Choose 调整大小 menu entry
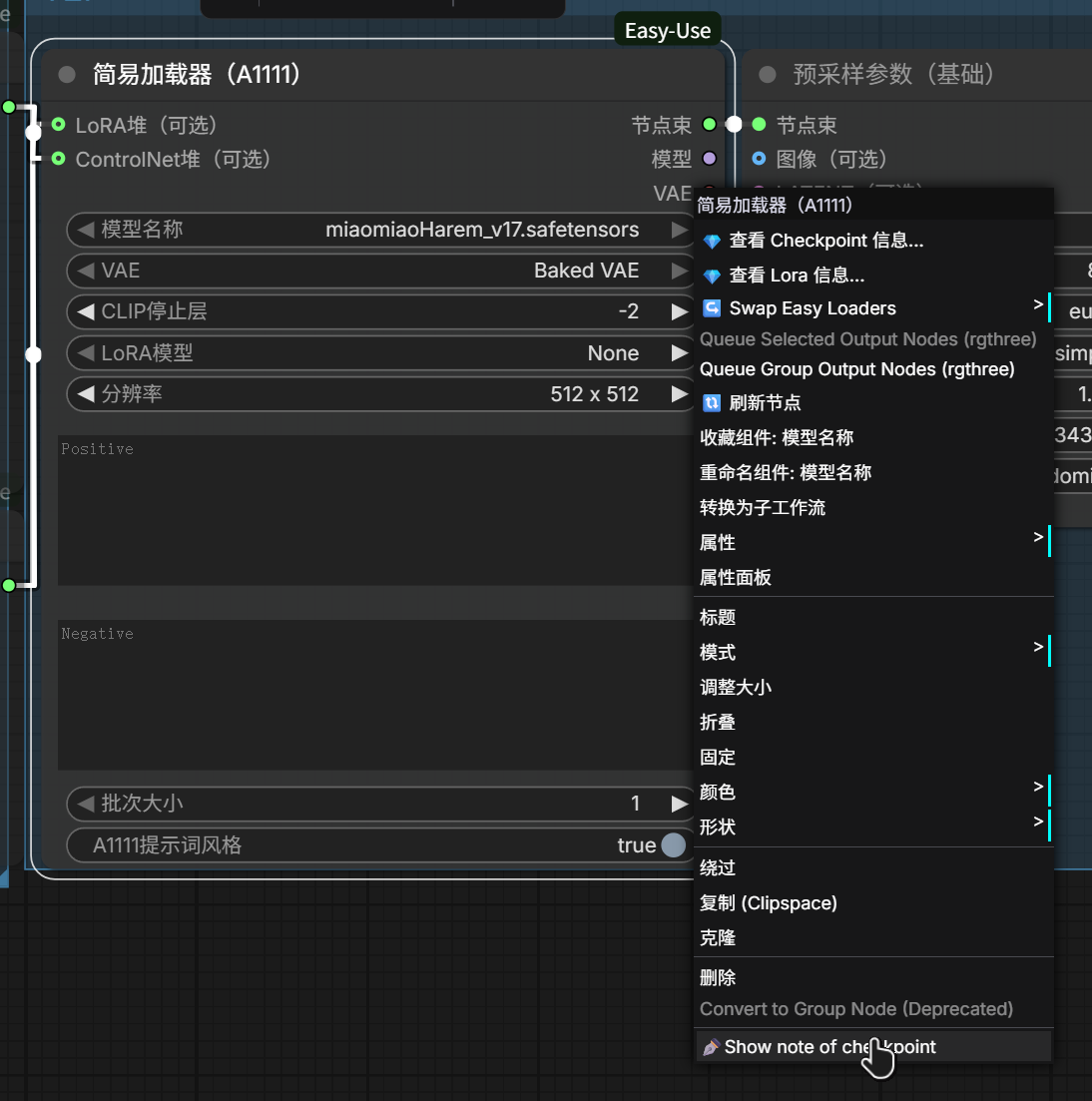The width and height of the screenshot is (1092, 1101). 872,687
